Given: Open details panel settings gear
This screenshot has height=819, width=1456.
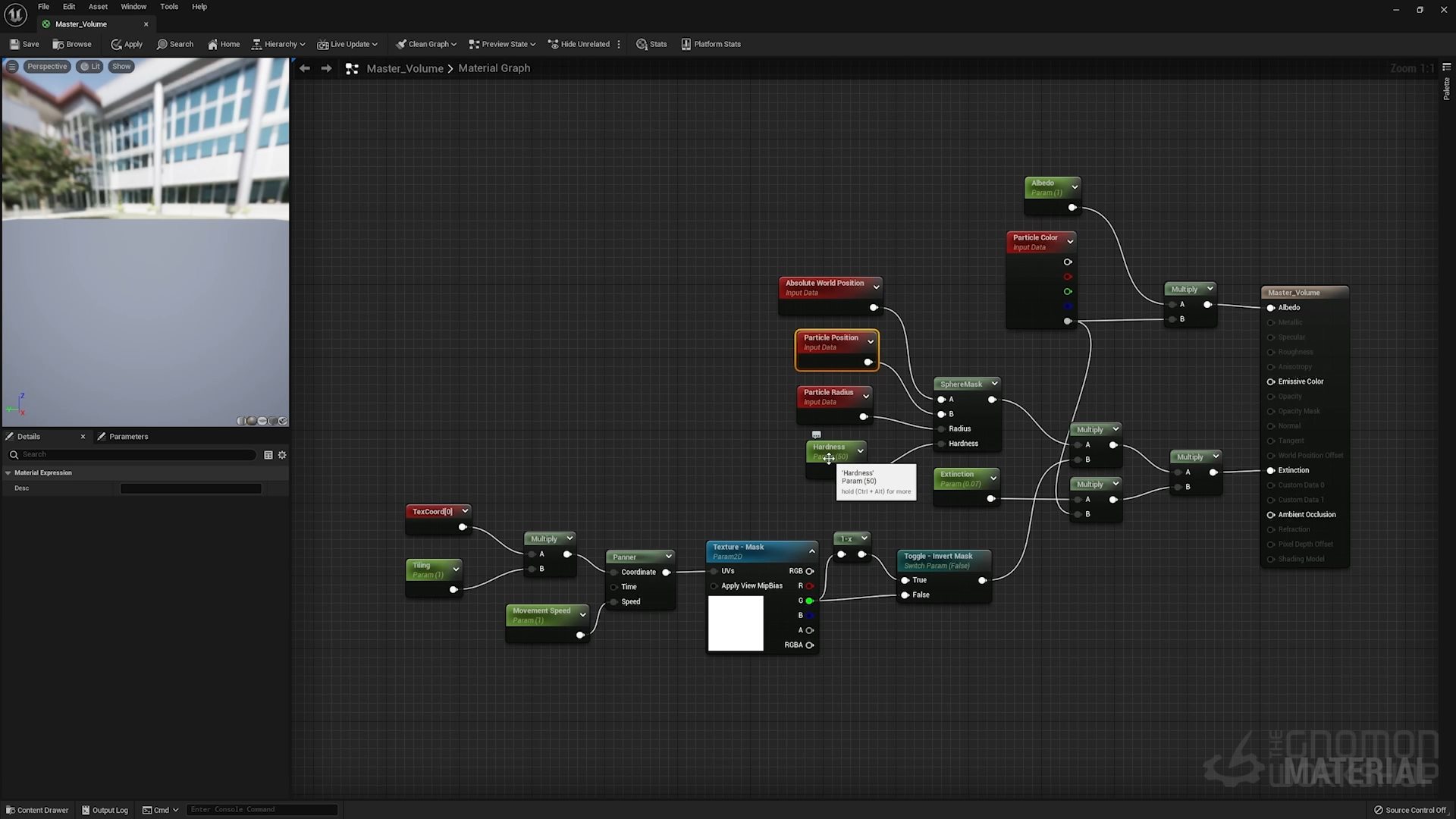Looking at the screenshot, I should point(282,455).
